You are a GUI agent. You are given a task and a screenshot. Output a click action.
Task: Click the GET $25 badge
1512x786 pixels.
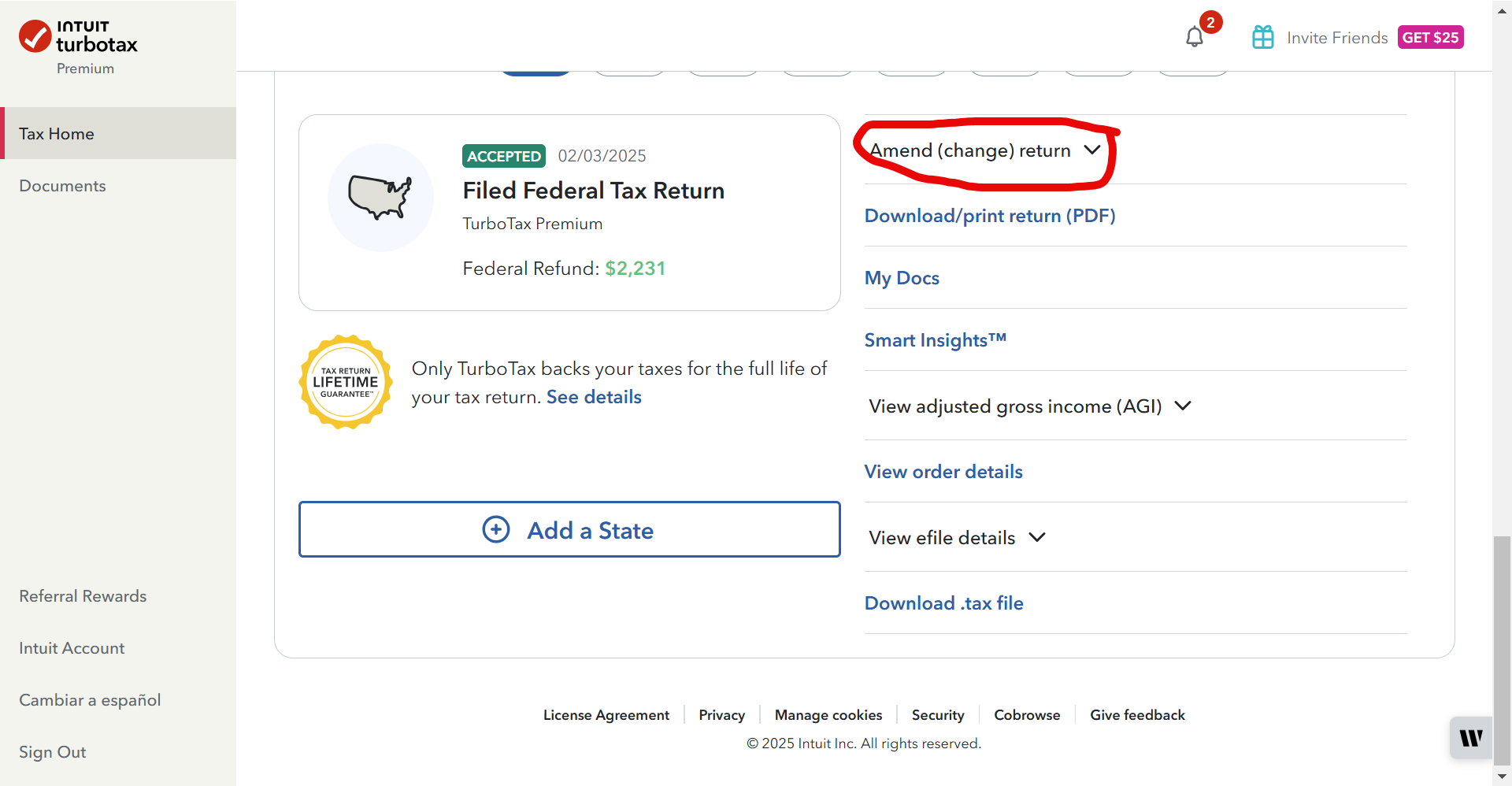(1430, 37)
